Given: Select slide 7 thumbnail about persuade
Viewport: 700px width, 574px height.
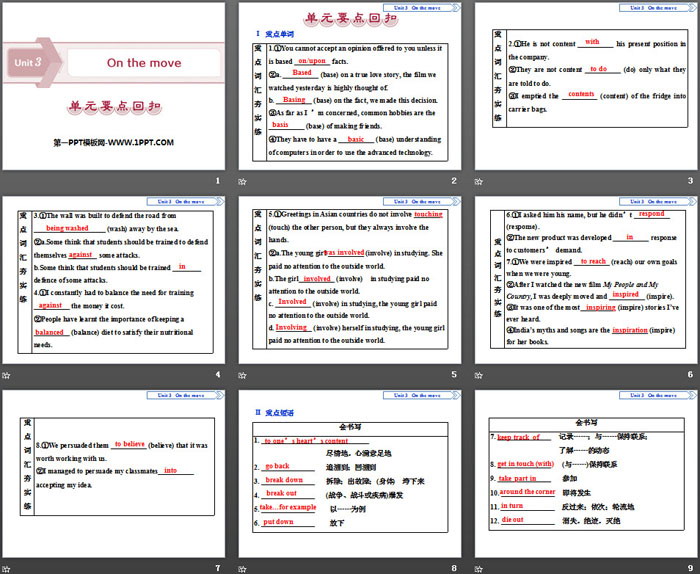Looking at the screenshot, I should pos(113,474).
